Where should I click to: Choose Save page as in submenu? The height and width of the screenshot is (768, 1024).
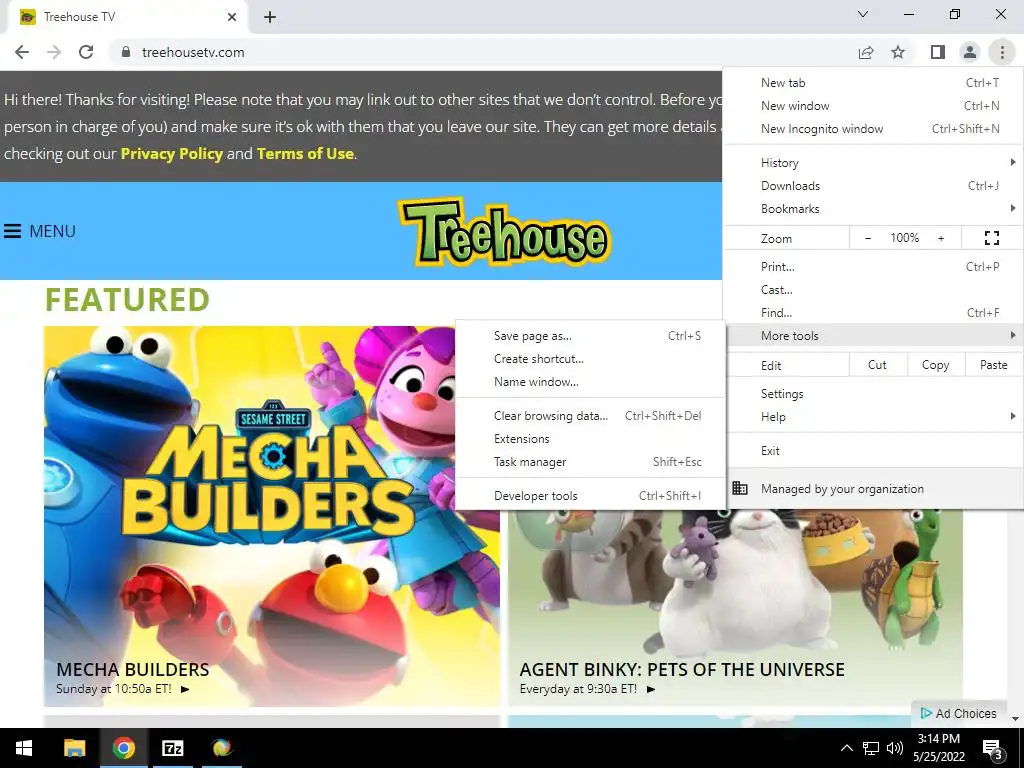click(x=590, y=336)
